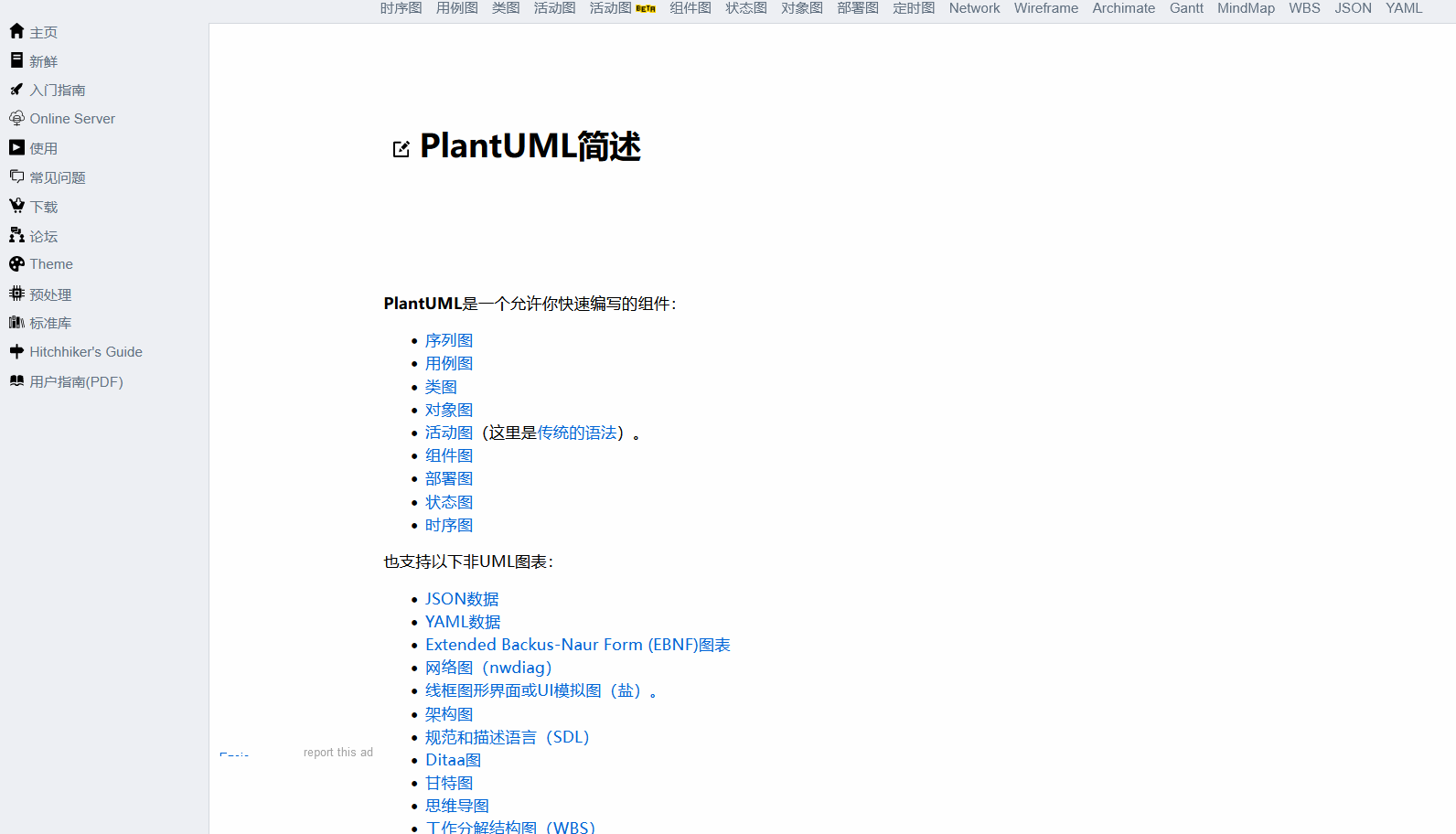Screen dimensions: 1456x834
Task: Open MindMap in the top navigation
Action: pos(1246,8)
